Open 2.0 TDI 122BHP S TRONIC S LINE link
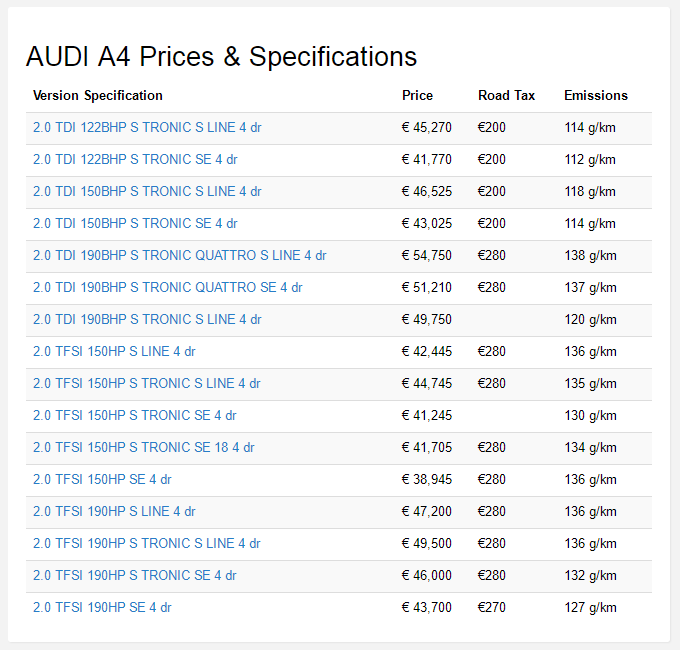Image resolution: width=680 pixels, height=650 pixels. tap(147, 128)
